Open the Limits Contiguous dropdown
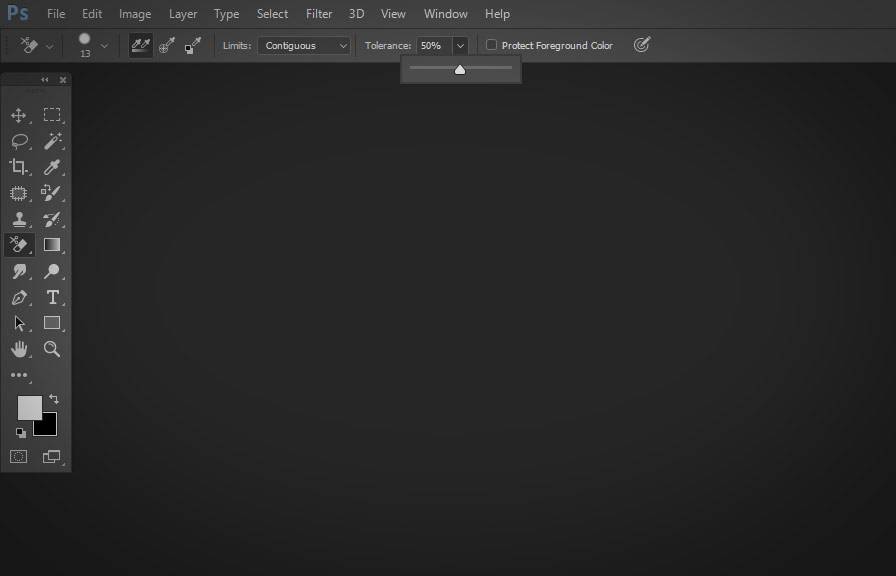The width and height of the screenshot is (896, 576). [x=304, y=45]
